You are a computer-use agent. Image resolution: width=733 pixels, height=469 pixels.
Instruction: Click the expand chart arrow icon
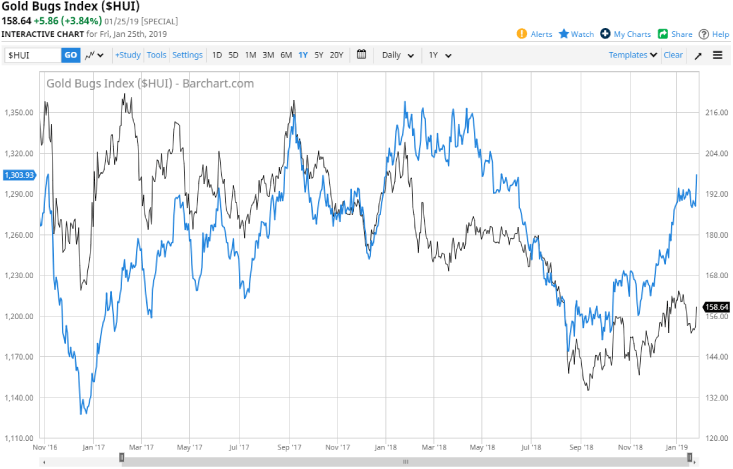tap(698, 55)
